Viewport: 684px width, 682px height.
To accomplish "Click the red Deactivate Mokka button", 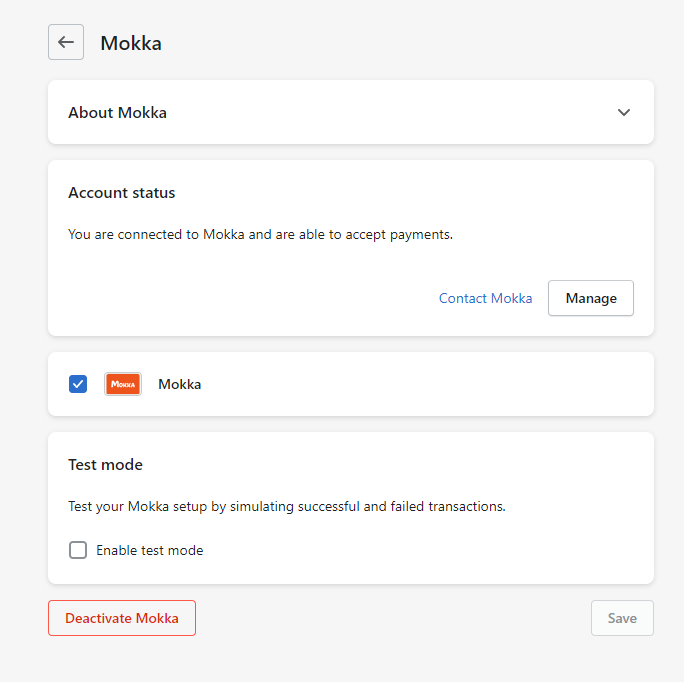I will 122,618.
